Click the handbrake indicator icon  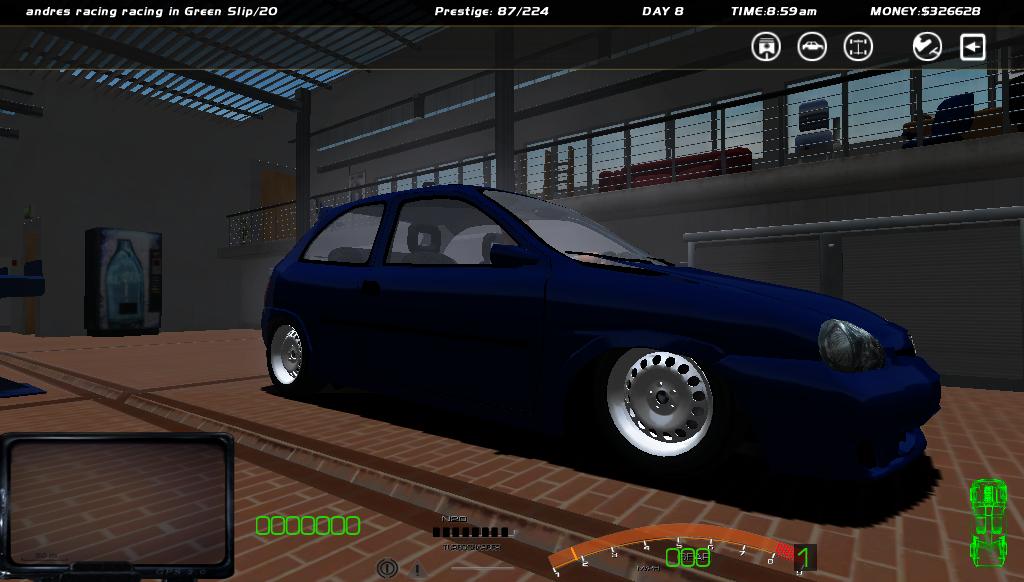click(387, 568)
